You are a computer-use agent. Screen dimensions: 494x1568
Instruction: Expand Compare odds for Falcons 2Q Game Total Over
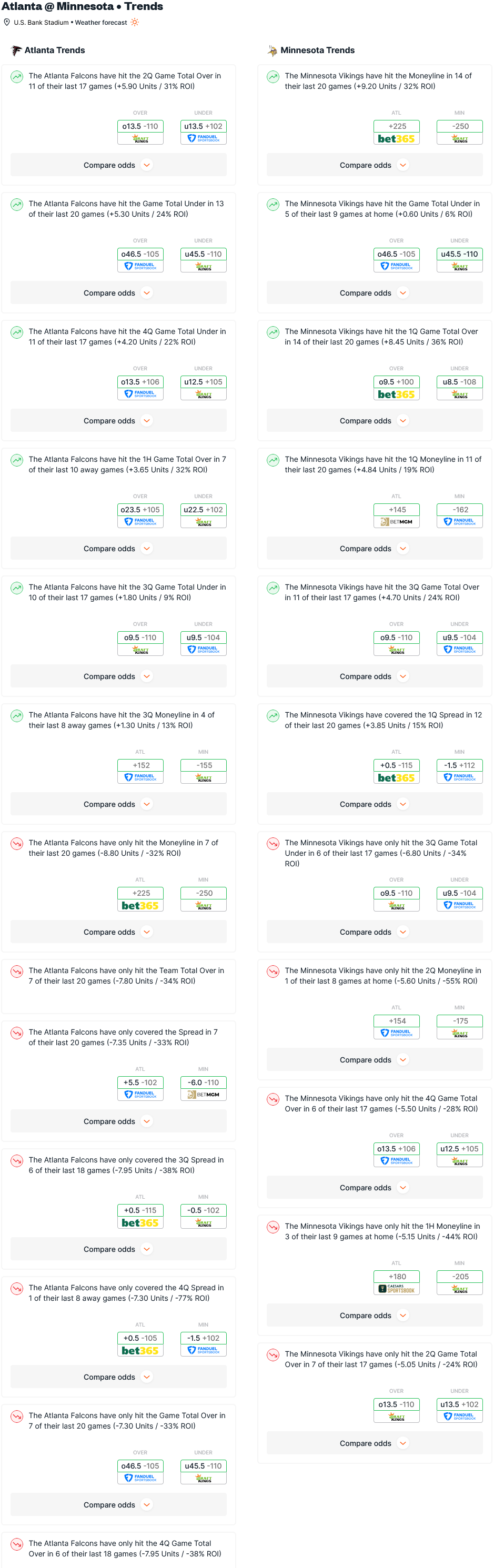pos(118,165)
